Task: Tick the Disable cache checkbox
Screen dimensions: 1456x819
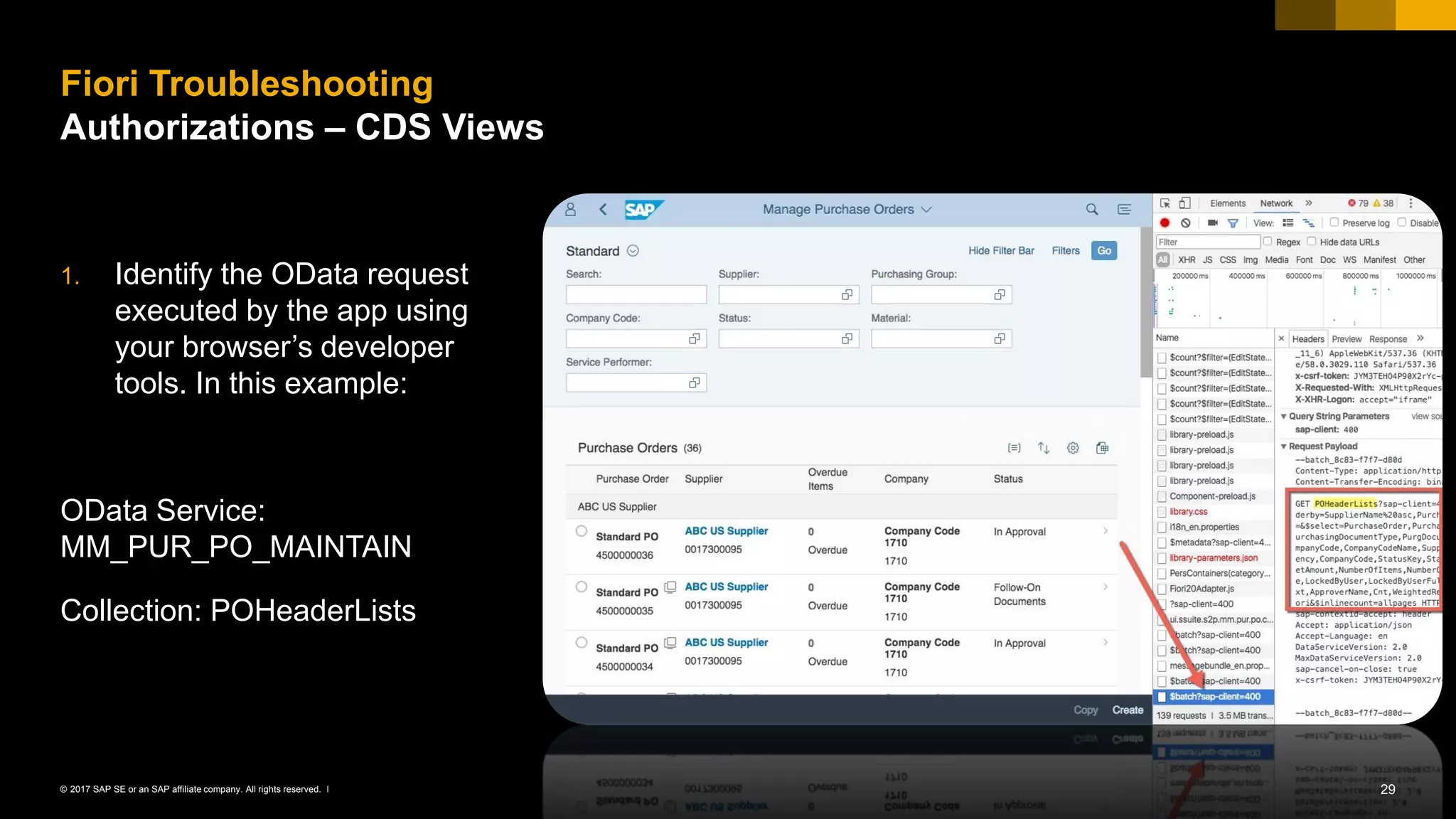Action: [x=1402, y=223]
